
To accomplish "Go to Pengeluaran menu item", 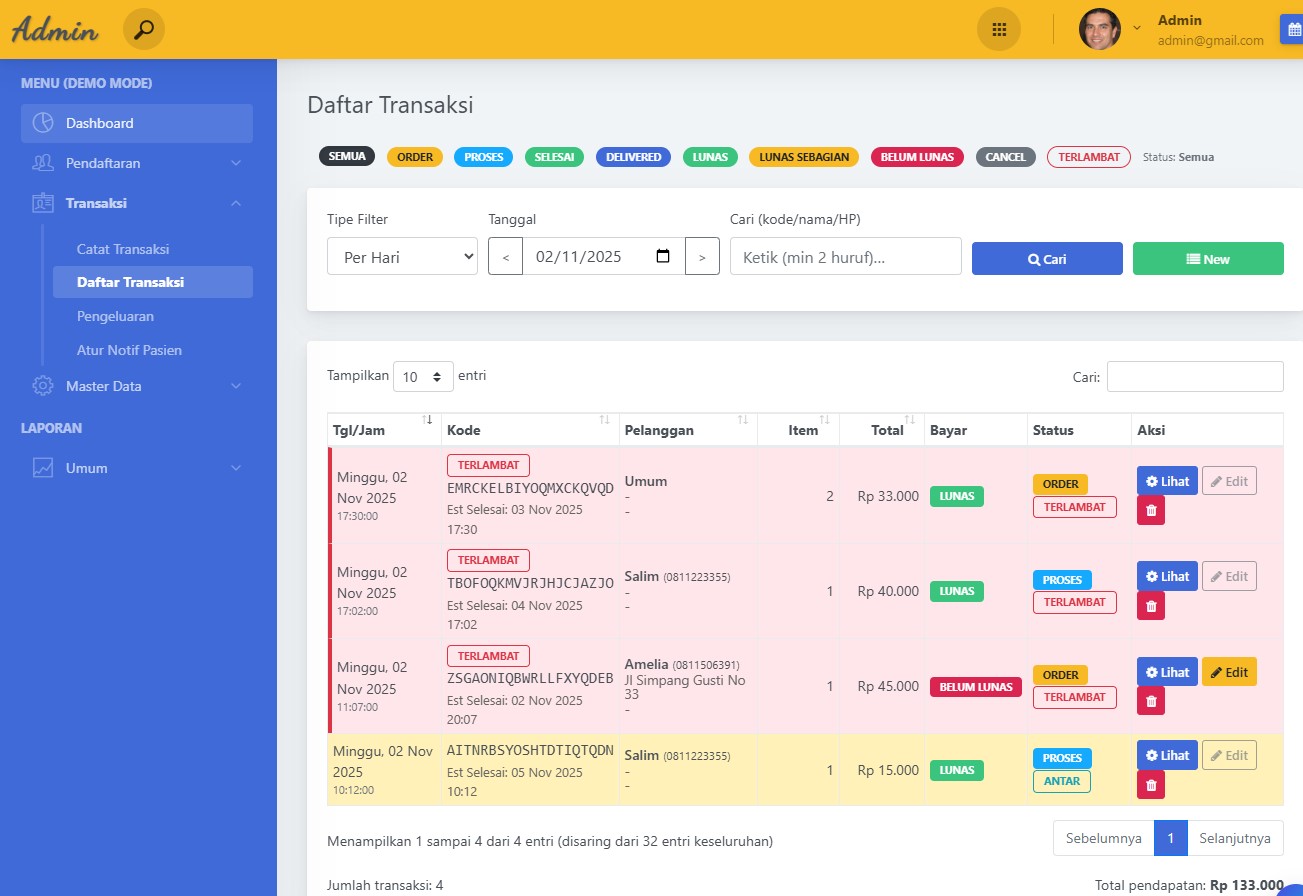I will (x=115, y=316).
